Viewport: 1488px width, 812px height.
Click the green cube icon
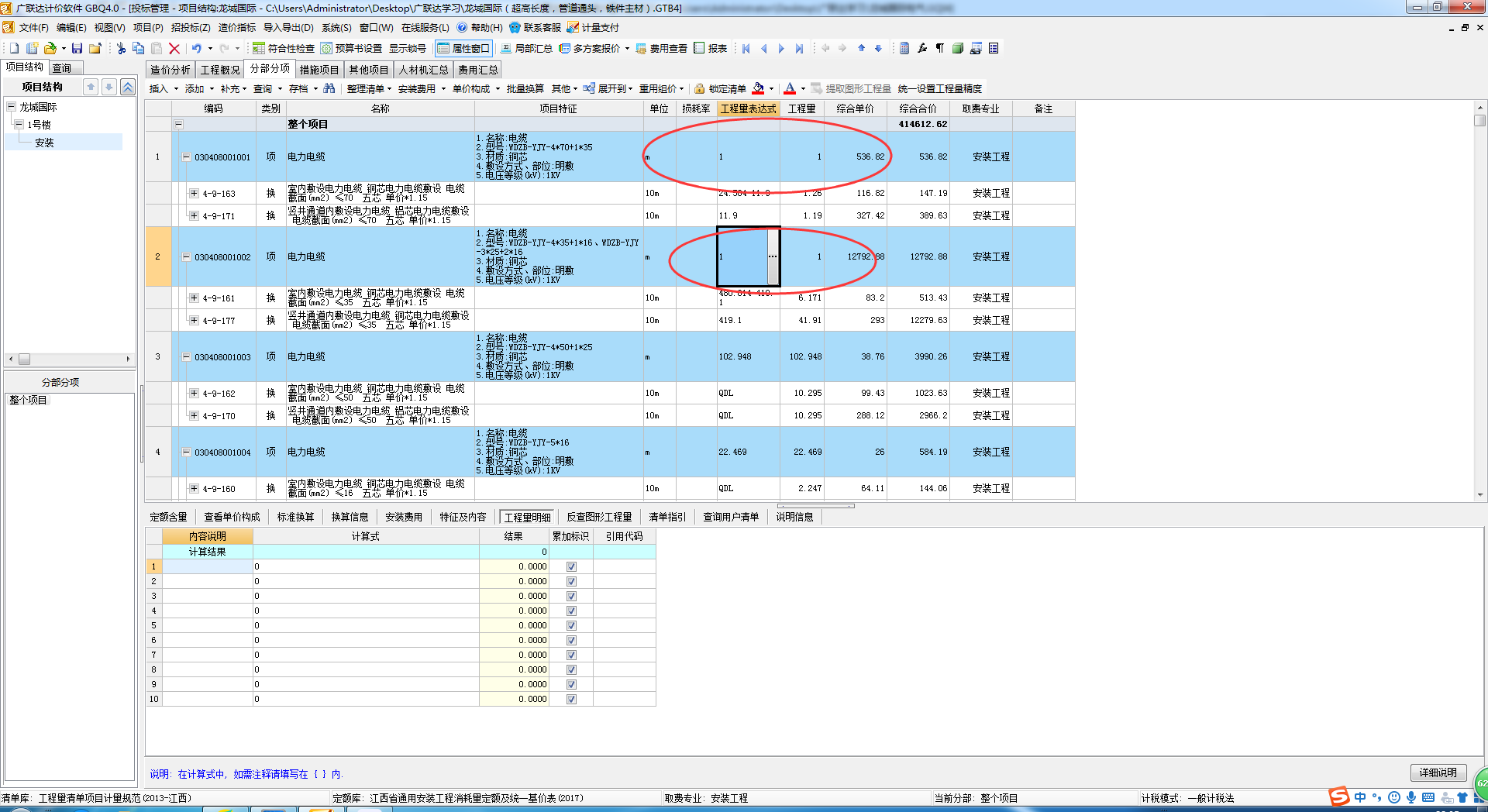pyautogui.click(x=958, y=48)
